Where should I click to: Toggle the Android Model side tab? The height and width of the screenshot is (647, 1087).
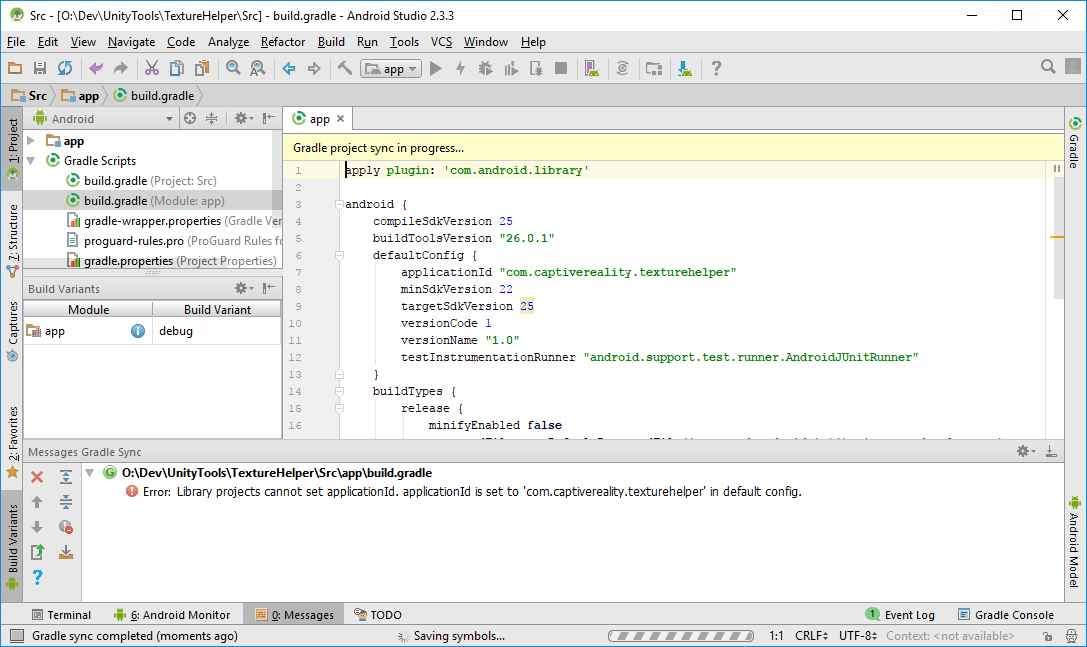click(1075, 542)
